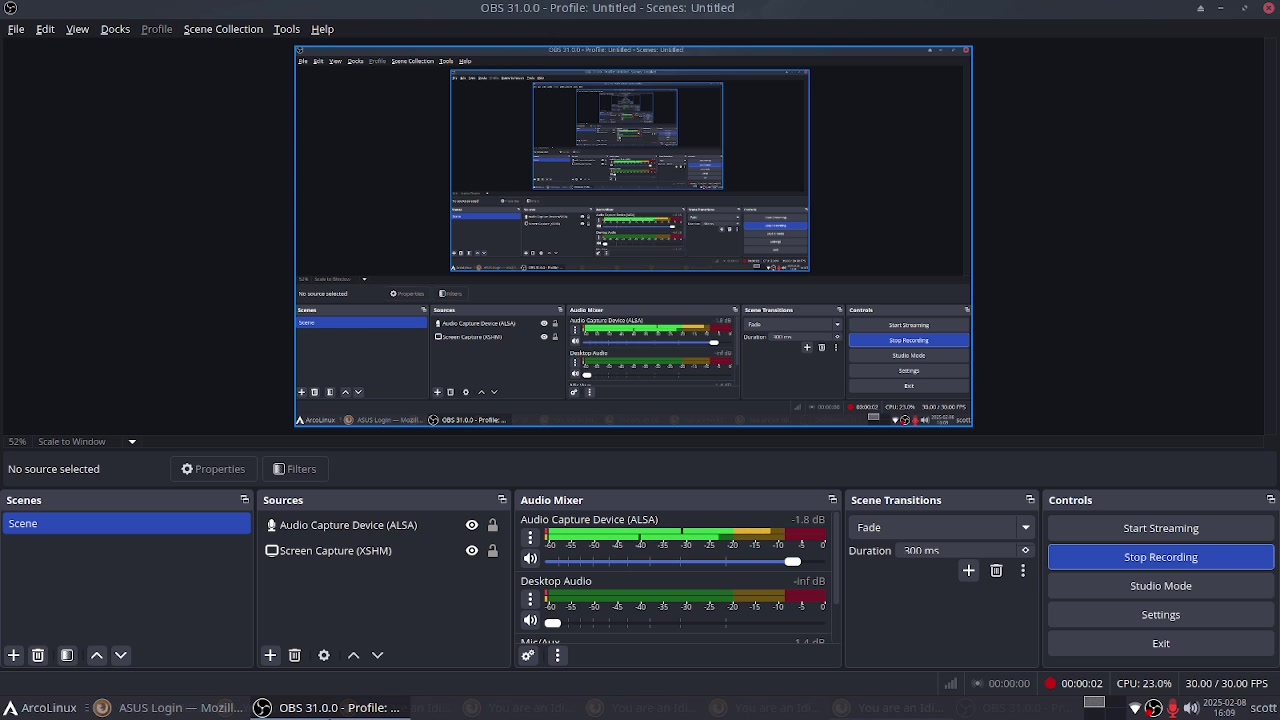1280x720 pixels.
Task: Add a new scene with the plus icon
Action: [x=14, y=655]
